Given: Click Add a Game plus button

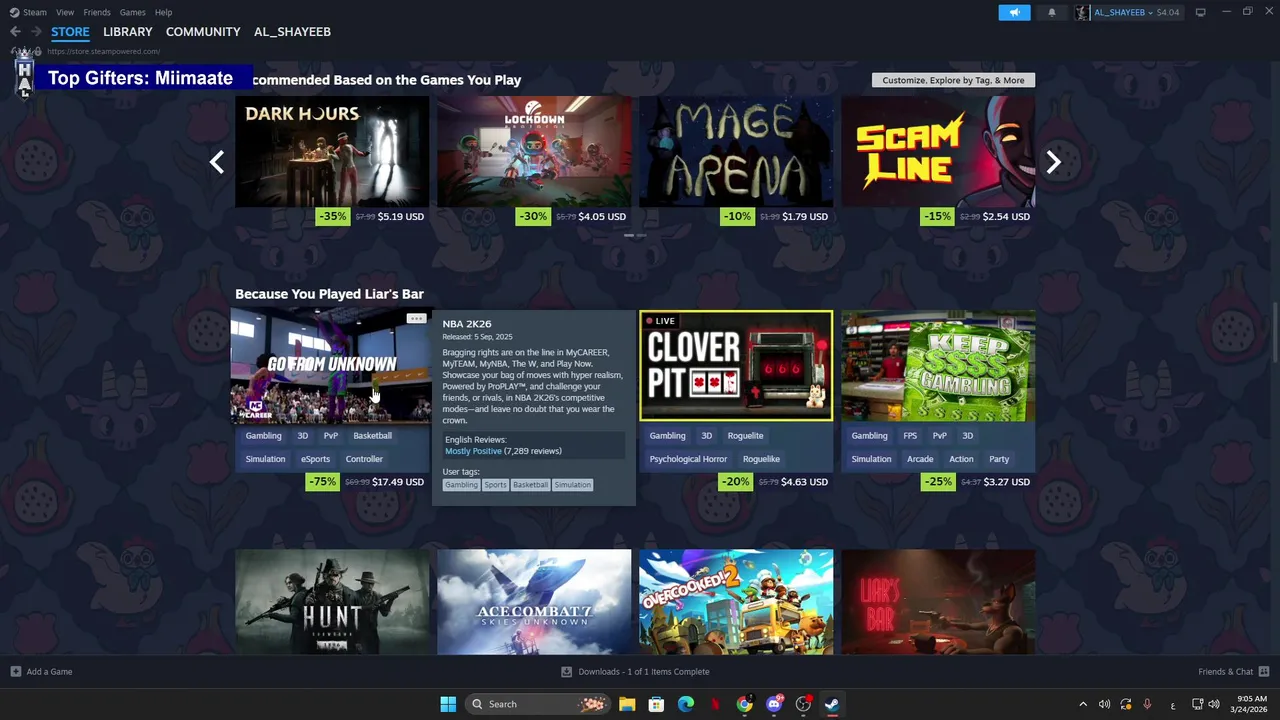Looking at the screenshot, I should click(x=15, y=672).
